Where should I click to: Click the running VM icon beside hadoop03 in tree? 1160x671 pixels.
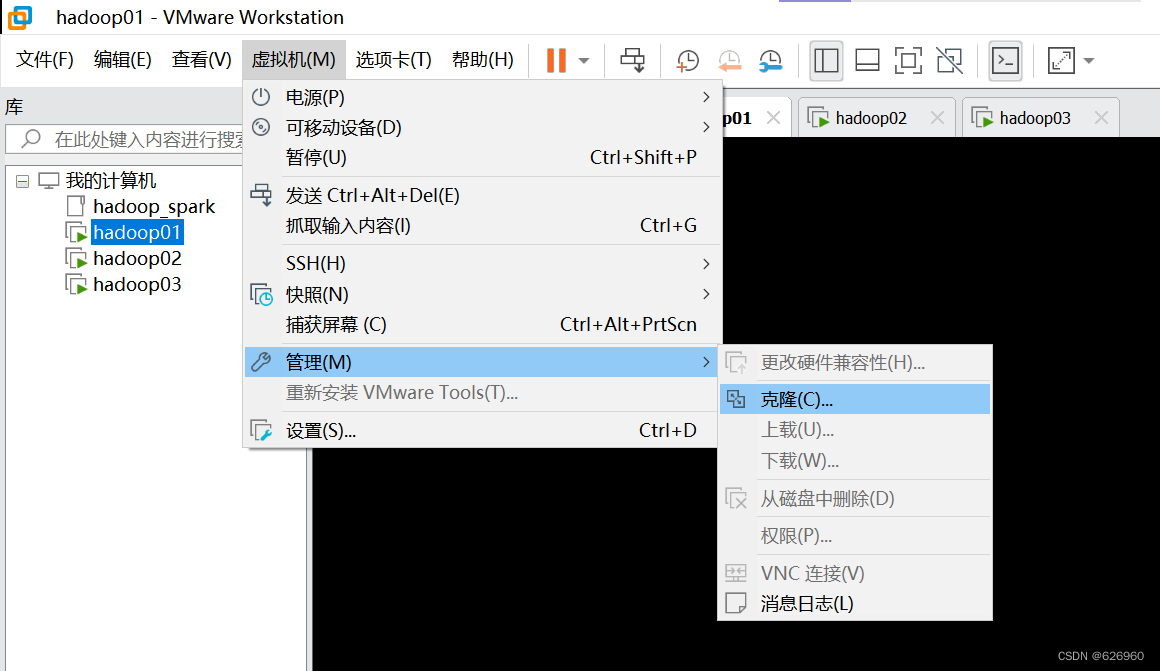tap(76, 285)
